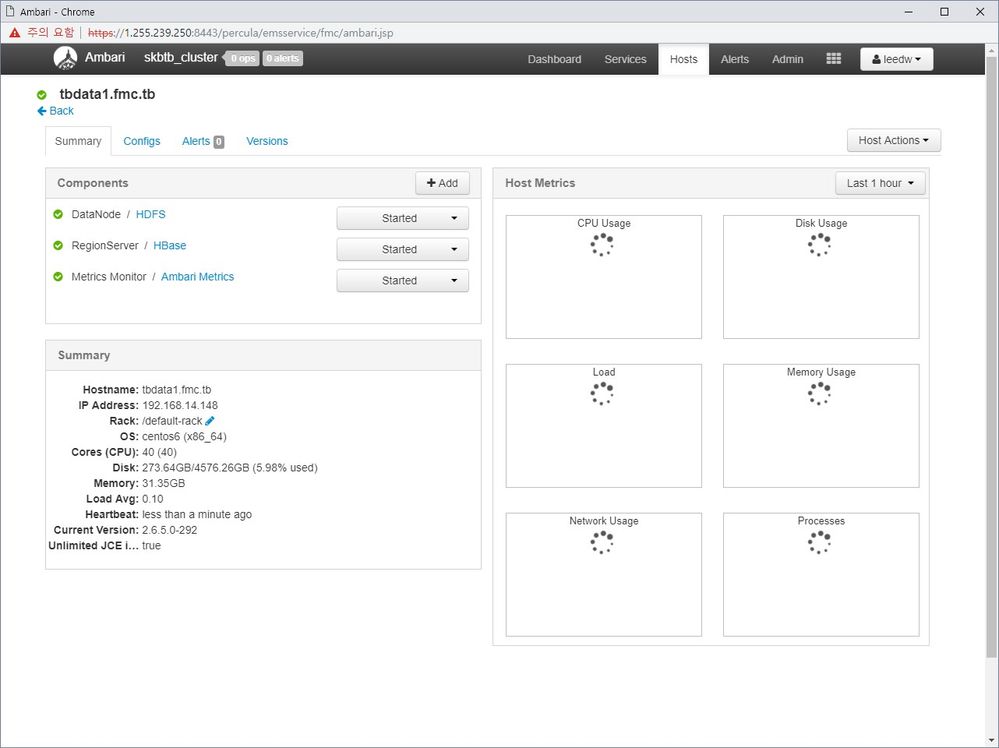The image size is (999, 748).
Task: Open the Alerts menu in navbar
Action: pyautogui.click(x=735, y=59)
